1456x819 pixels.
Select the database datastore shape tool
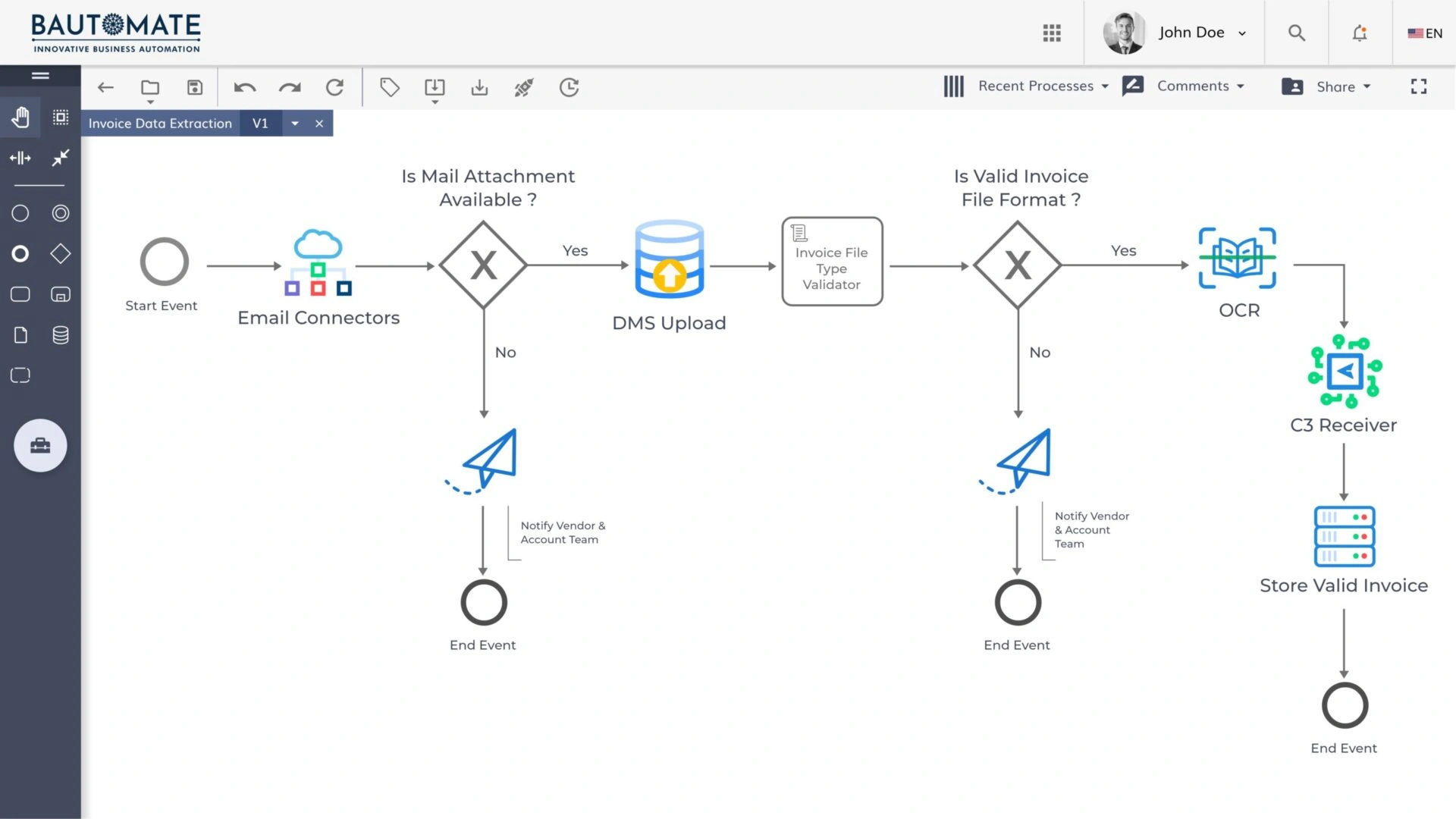coord(61,334)
